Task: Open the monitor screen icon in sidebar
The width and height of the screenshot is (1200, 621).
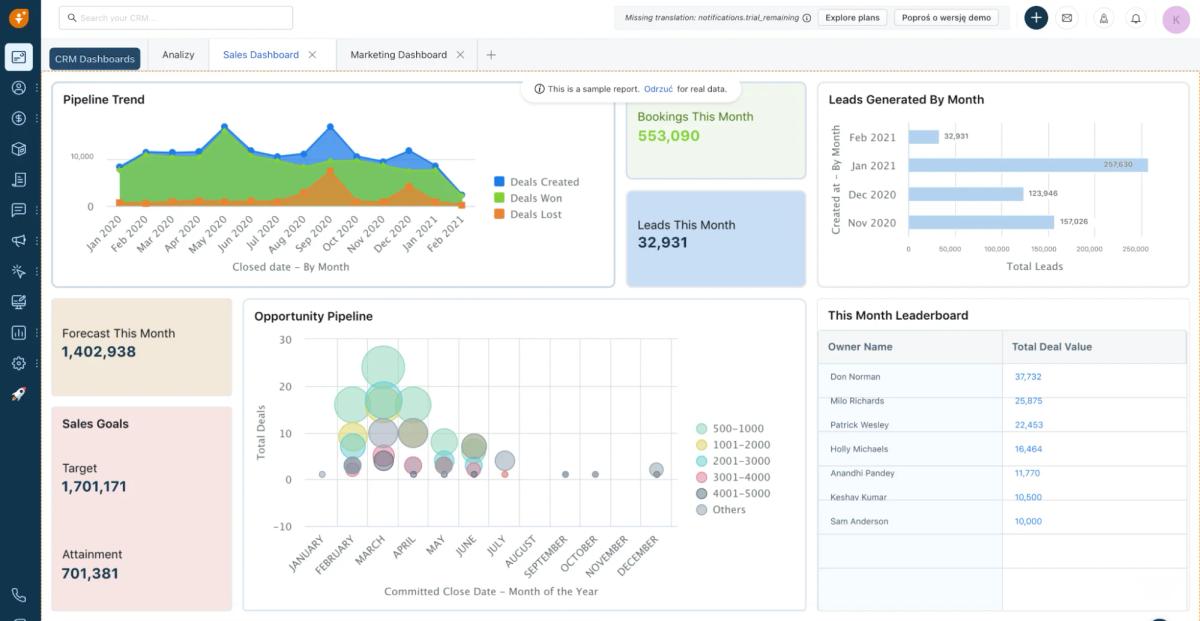Action: pyautogui.click(x=19, y=302)
